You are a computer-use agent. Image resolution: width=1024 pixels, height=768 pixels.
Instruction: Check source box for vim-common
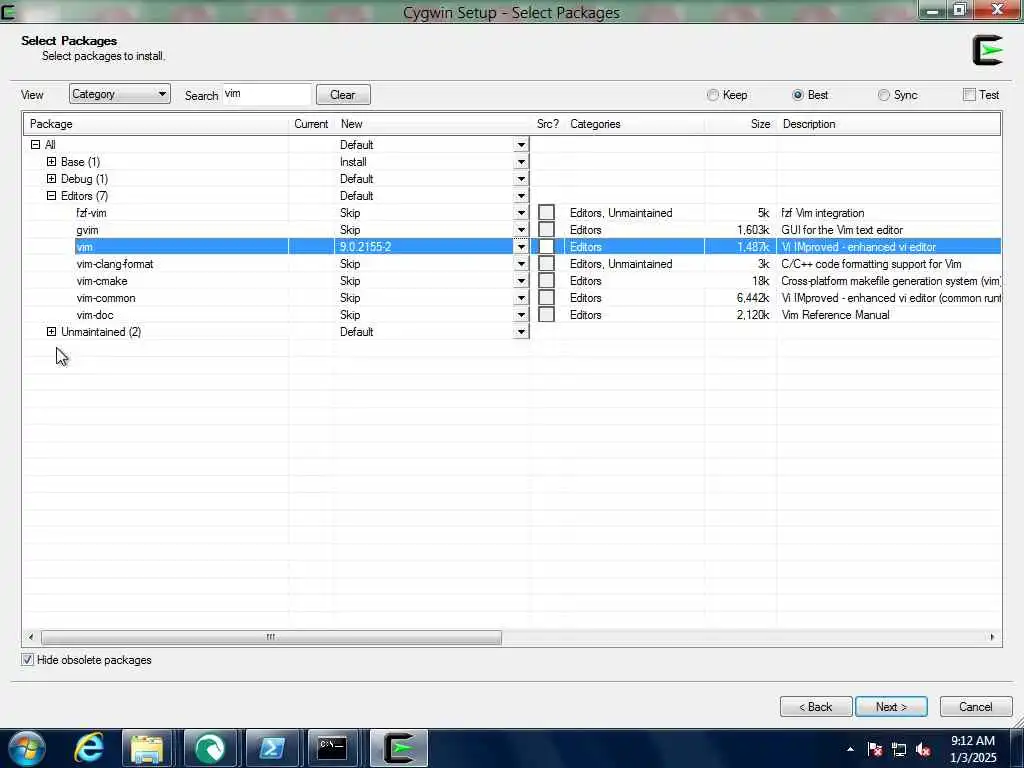click(x=546, y=297)
